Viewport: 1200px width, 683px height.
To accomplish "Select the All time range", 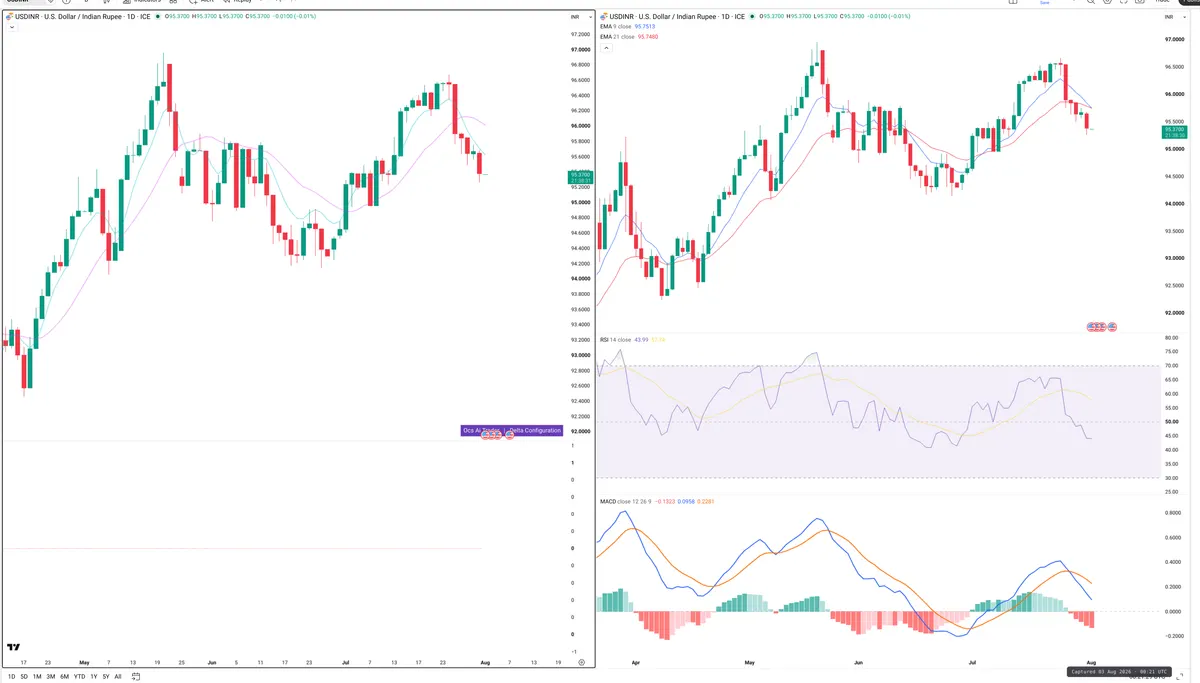I will (118, 676).
